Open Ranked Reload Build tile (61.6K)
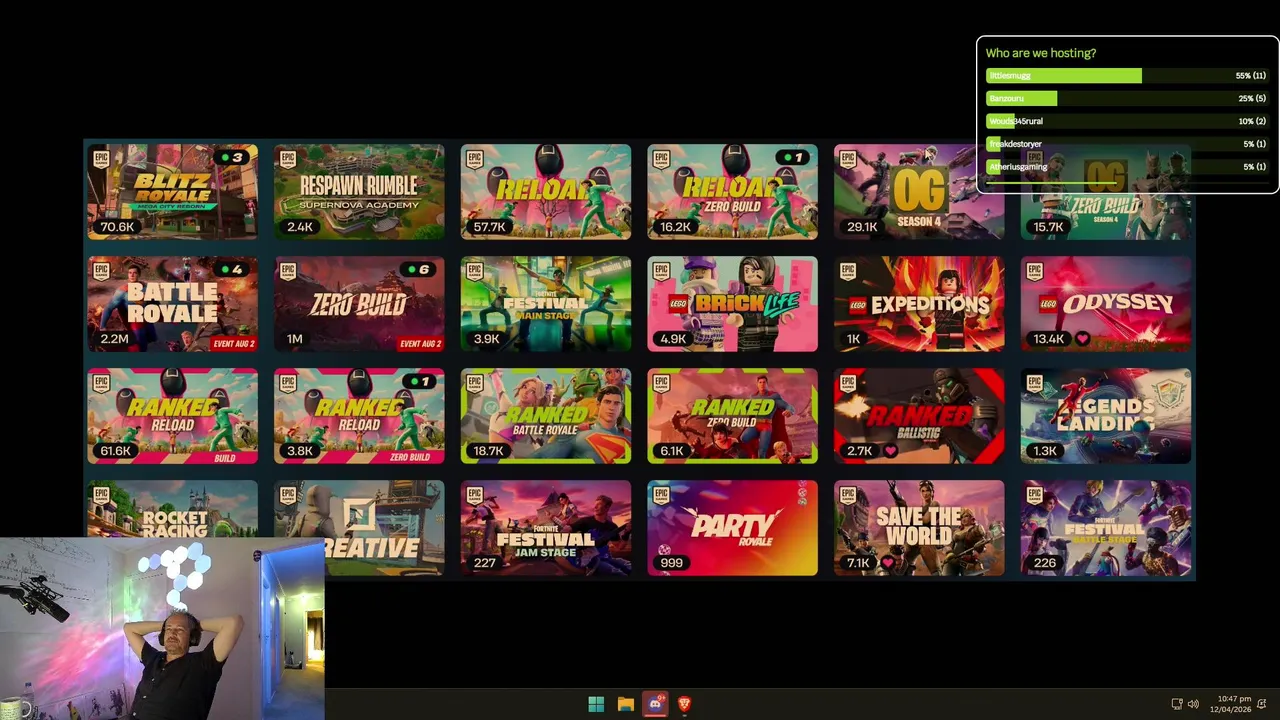Image resolution: width=1280 pixels, height=720 pixels. [172, 416]
